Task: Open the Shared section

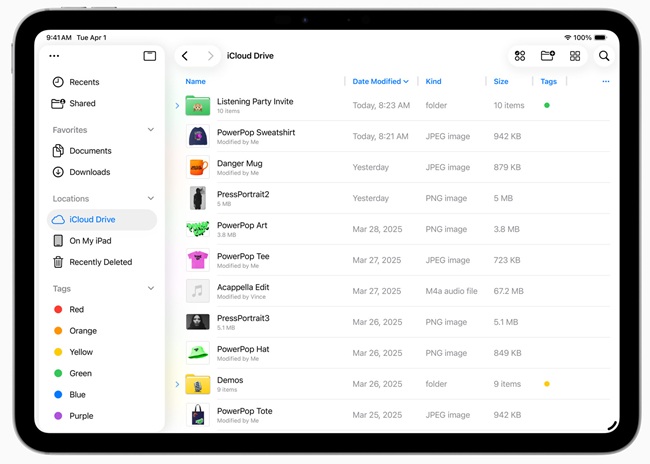Action: (82, 103)
